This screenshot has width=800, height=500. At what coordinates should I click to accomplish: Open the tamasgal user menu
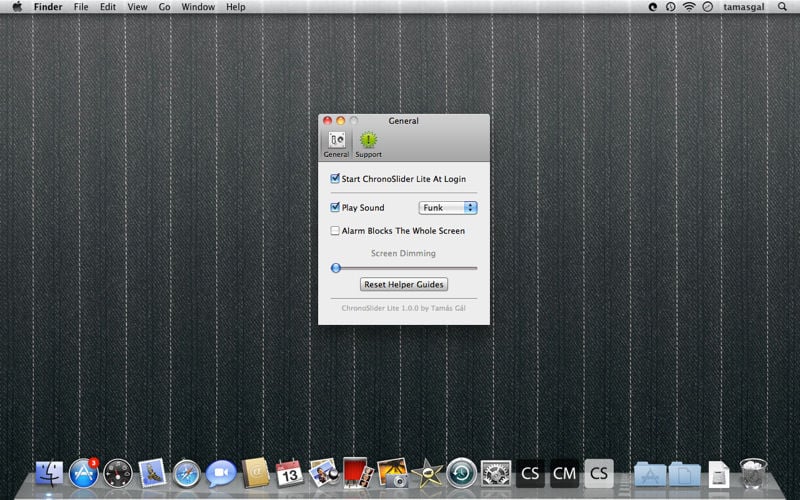(743, 7)
